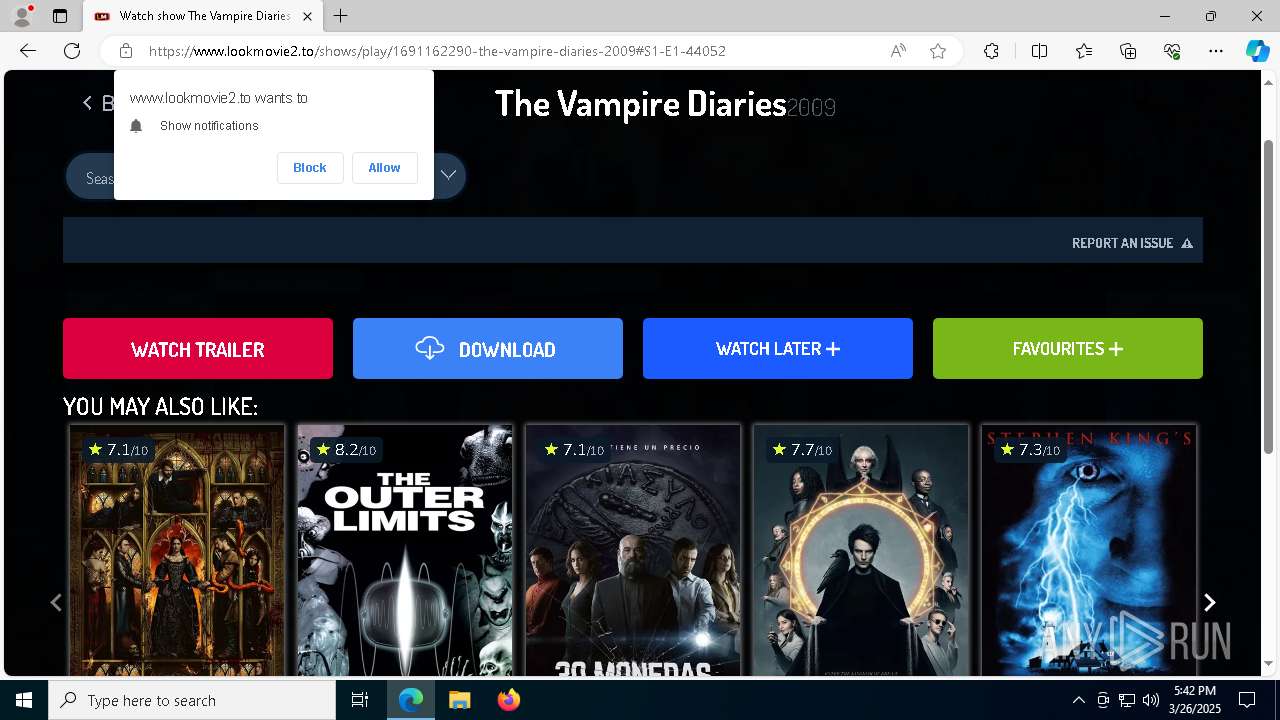Click the page vertical scrollbar

pos(1269,295)
